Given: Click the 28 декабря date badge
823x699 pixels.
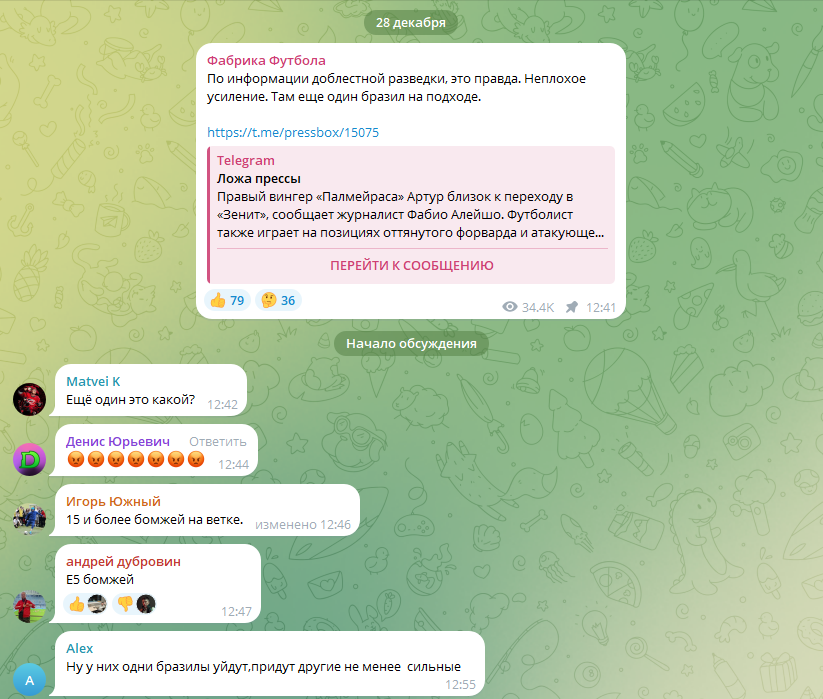Looking at the screenshot, I should tap(411, 23).
